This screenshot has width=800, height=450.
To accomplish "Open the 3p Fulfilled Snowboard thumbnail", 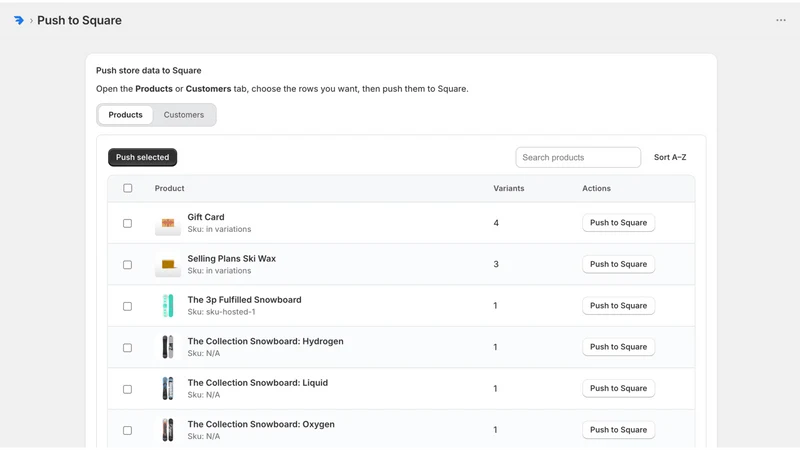I will click(168, 306).
